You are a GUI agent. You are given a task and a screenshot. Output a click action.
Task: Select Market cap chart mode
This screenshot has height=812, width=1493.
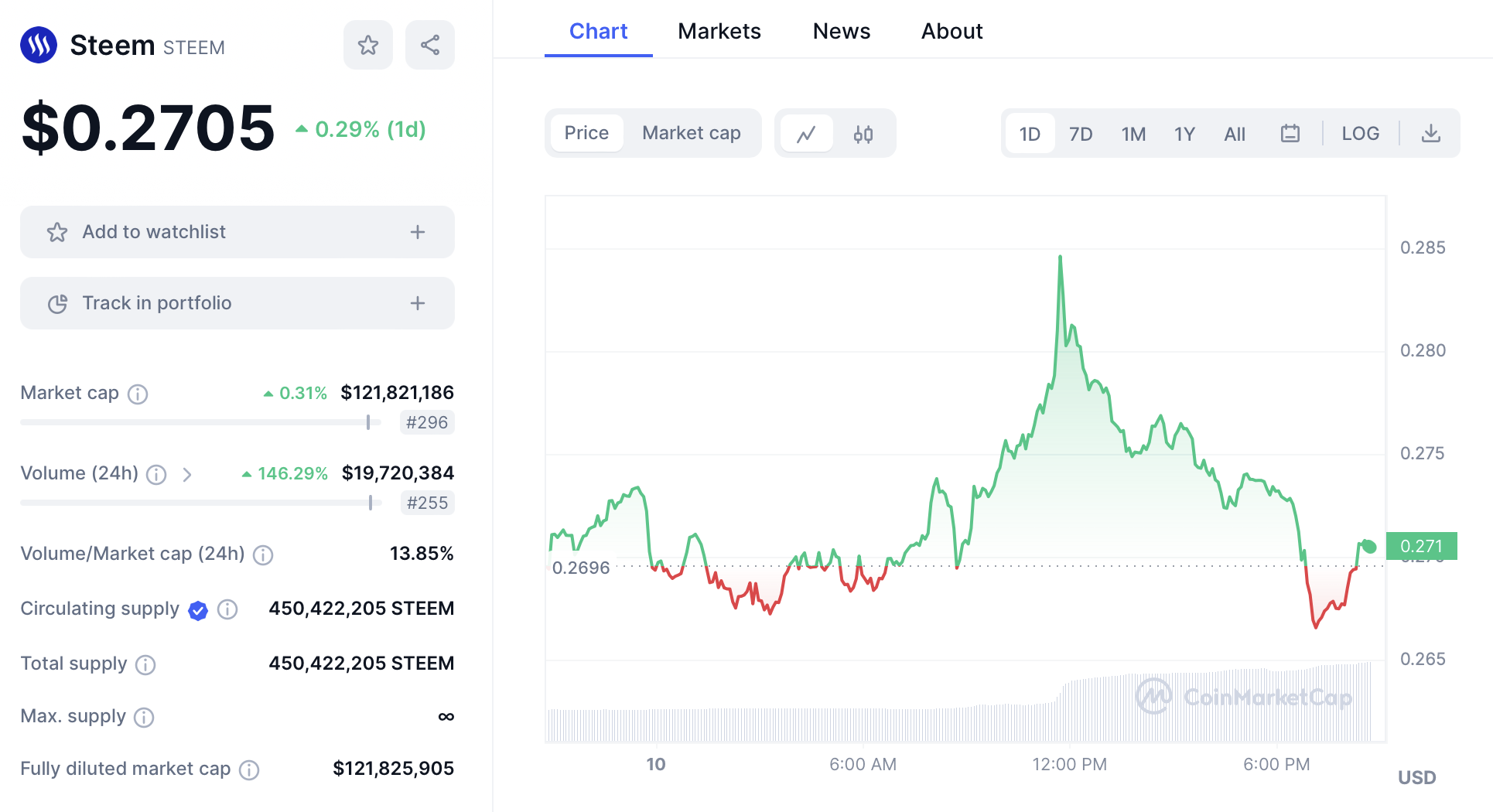pyautogui.click(x=691, y=133)
